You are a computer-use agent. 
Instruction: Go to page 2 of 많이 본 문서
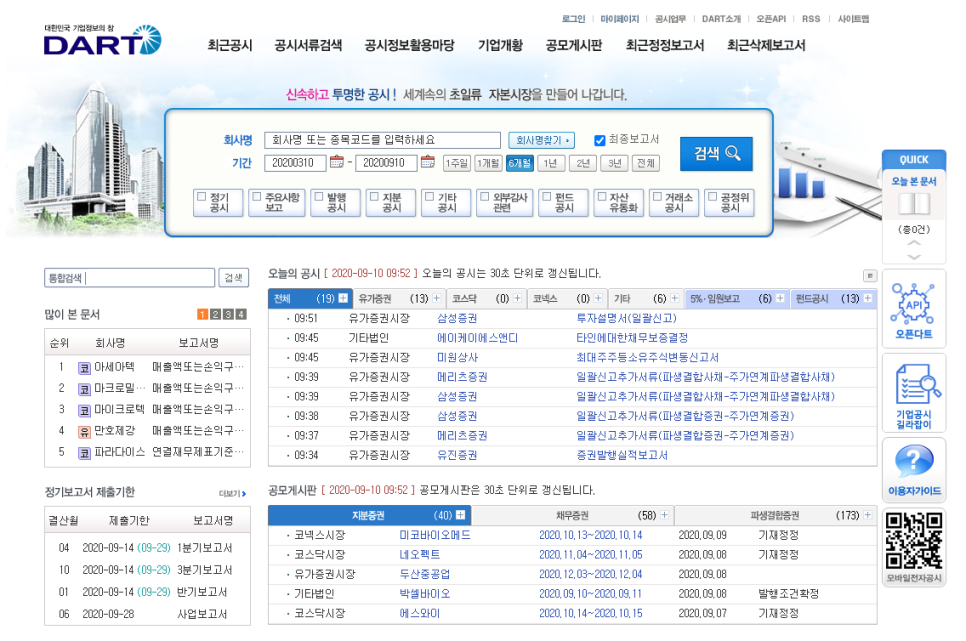(x=215, y=314)
